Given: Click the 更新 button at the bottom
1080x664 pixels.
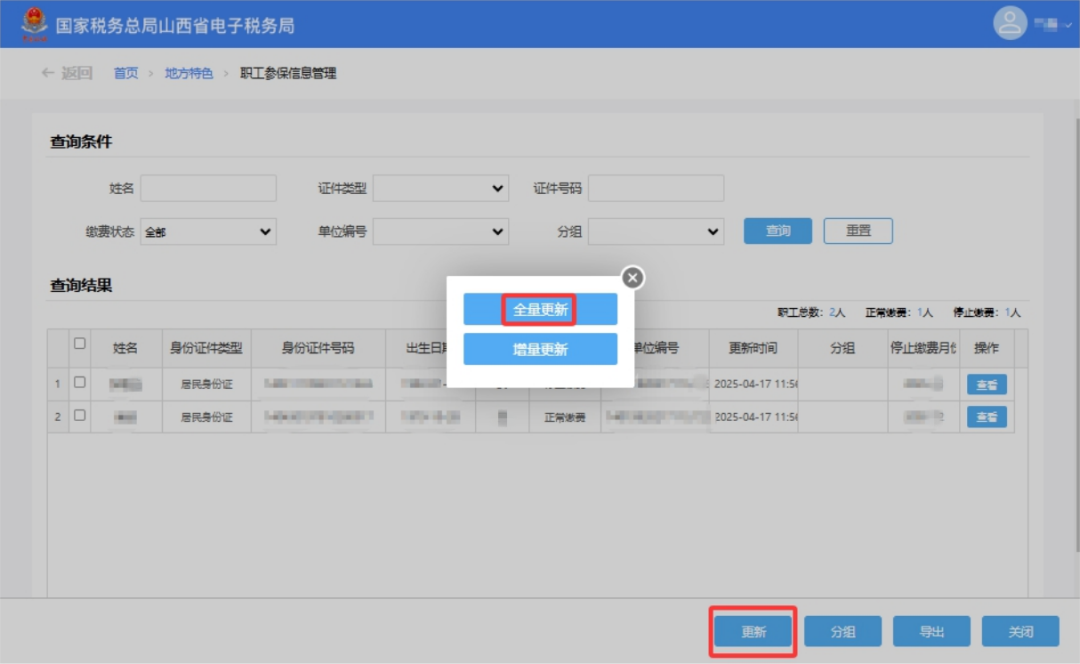Looking at the screenshot, I should [753, 632].
